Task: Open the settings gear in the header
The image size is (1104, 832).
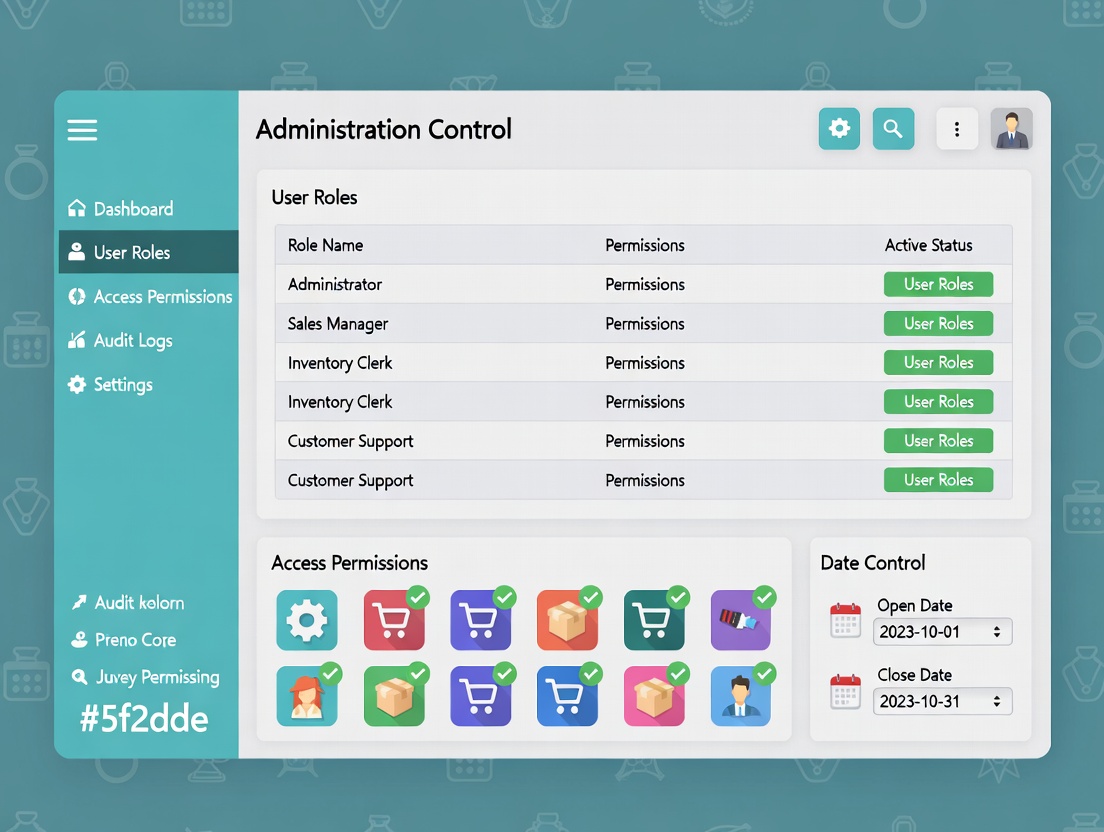Action: pyautogui.click(x=839, y=129)
